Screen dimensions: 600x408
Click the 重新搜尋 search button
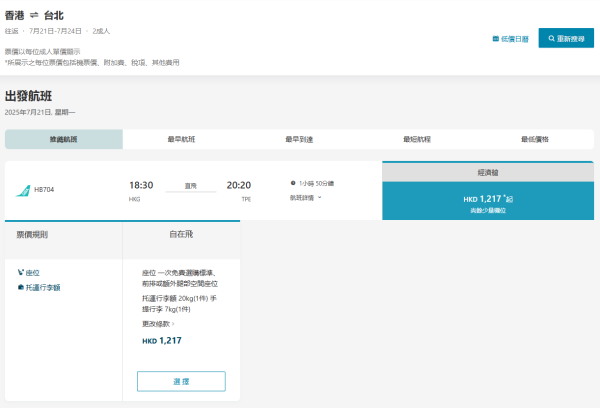click(566, 38)
